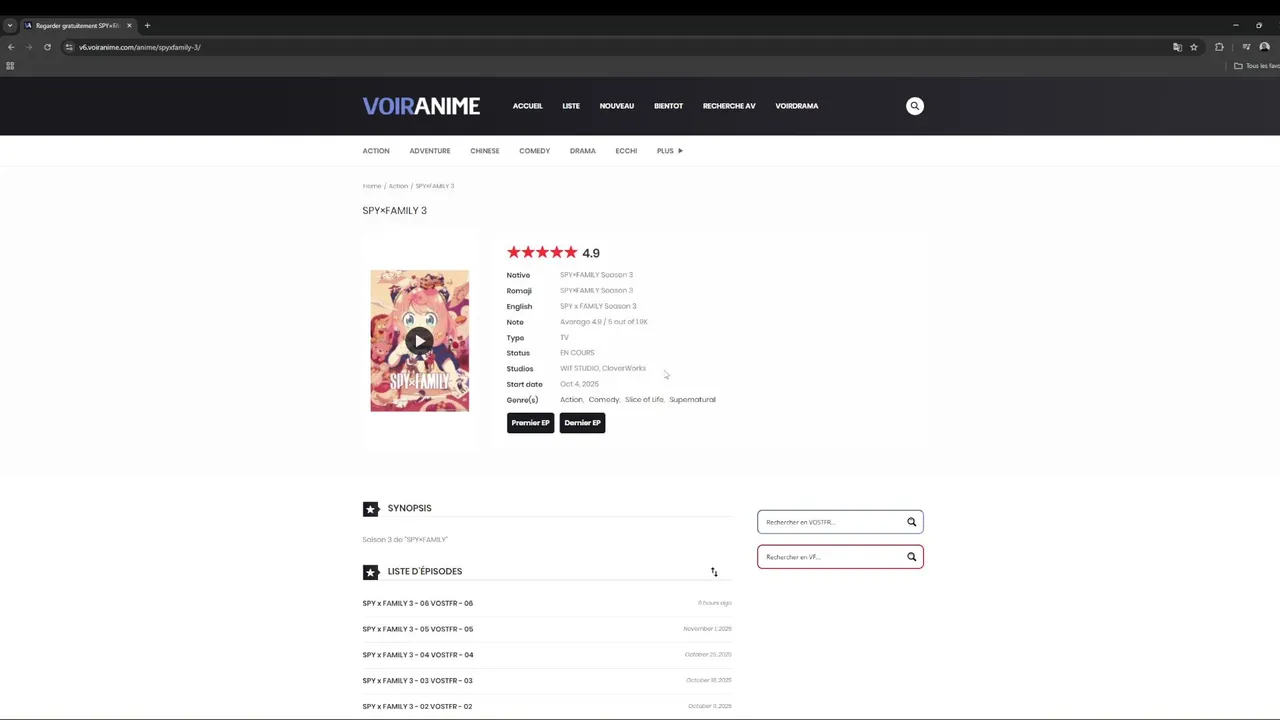Select the ADVENTURE genre category
Screen dimensions: 1280x720
(x=430, y=151)
